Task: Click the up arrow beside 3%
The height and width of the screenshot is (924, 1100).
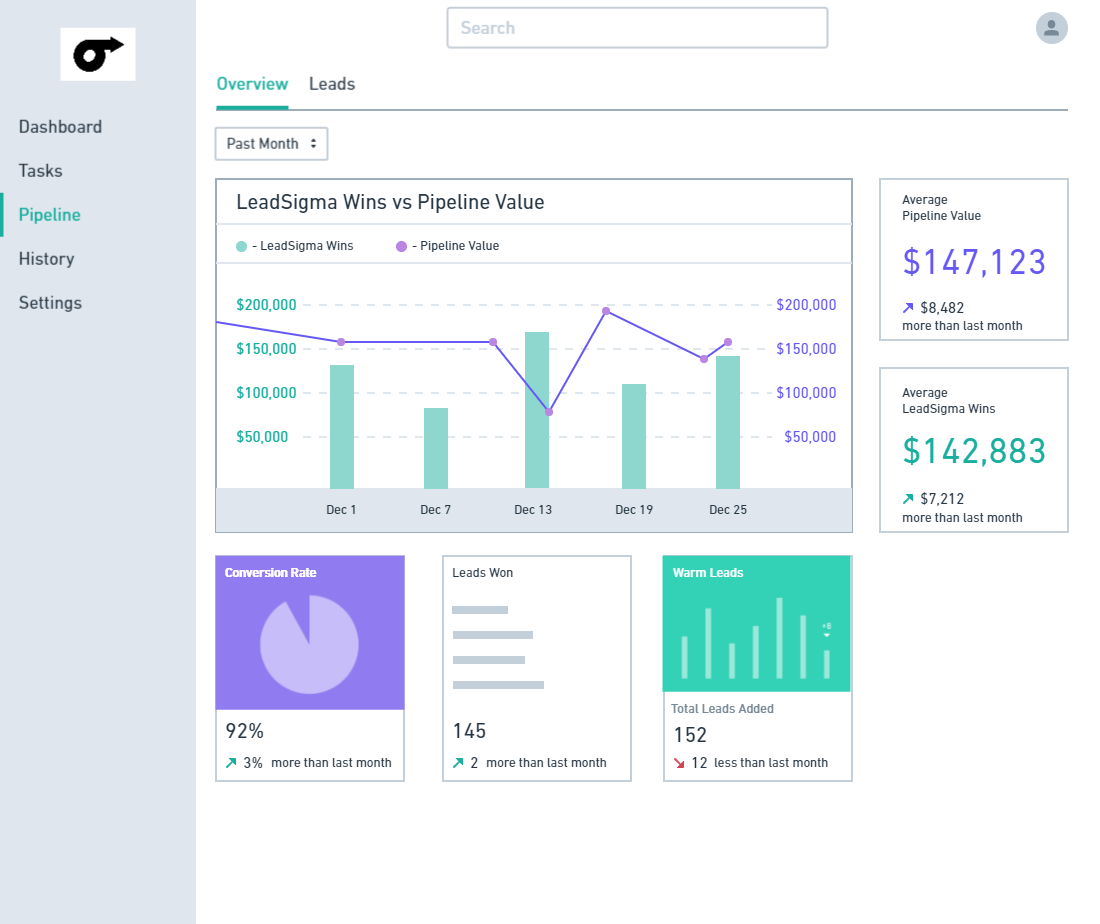Action: pos(231,763)
